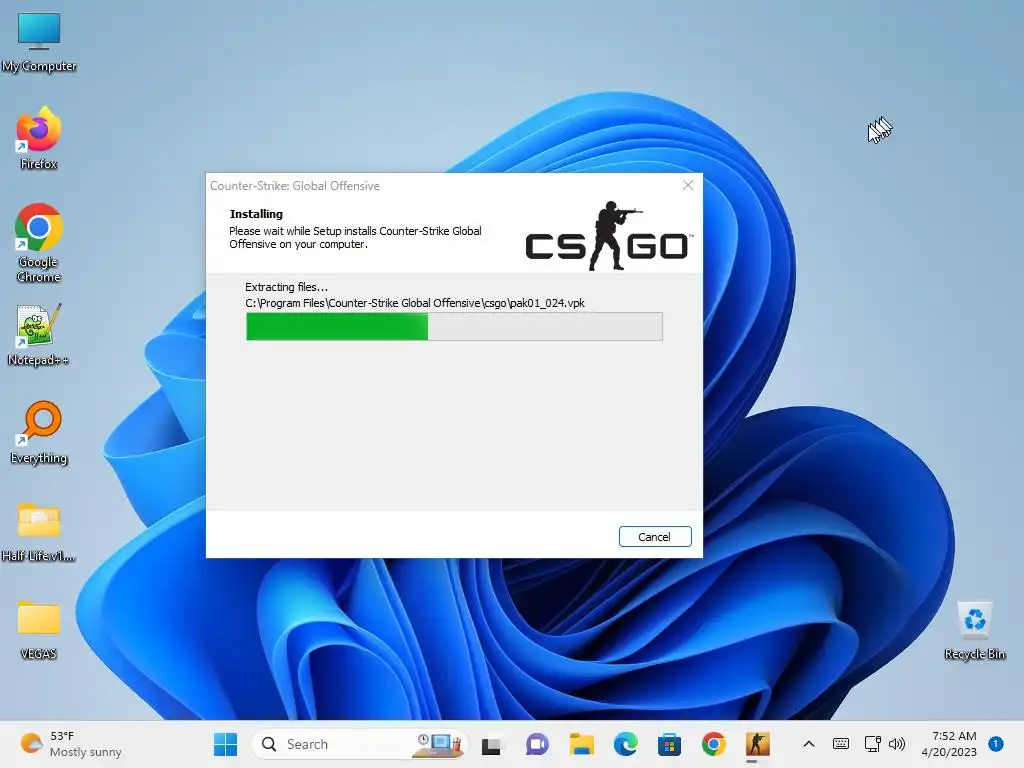
Task: Open Chrome from the taskbar
Action: coord(714,744)
